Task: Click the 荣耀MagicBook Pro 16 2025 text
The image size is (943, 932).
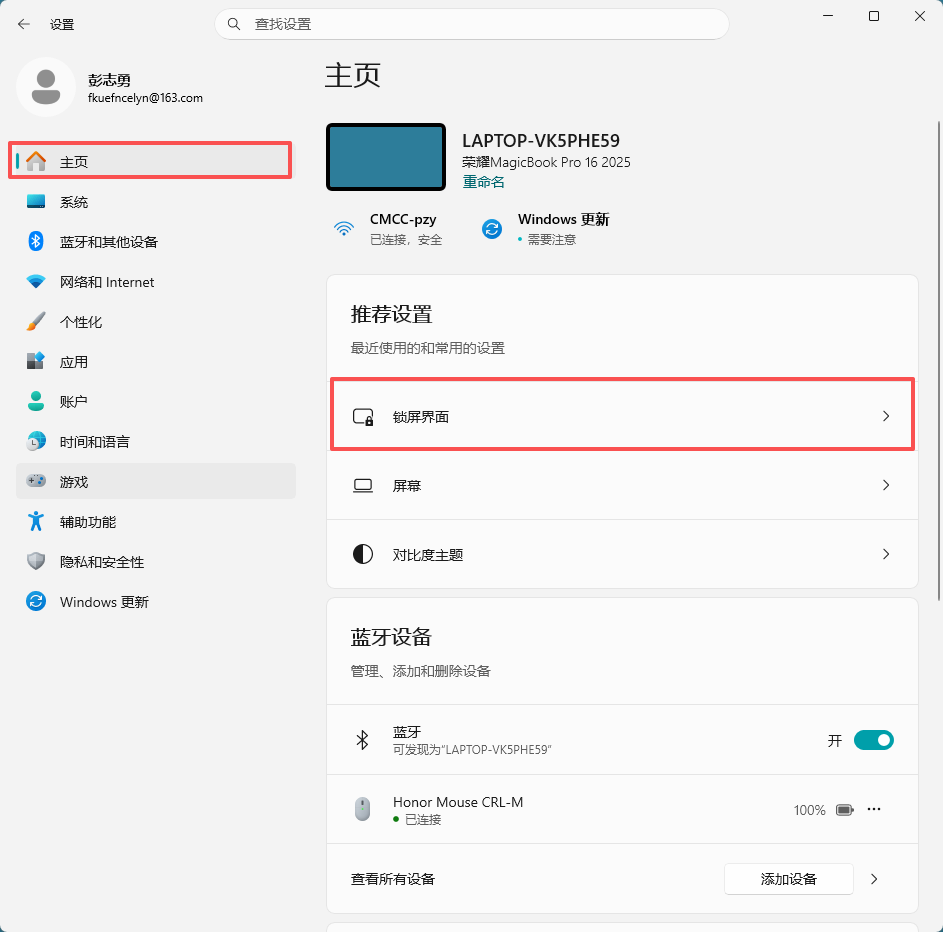Action: click(x=546, y=162)
